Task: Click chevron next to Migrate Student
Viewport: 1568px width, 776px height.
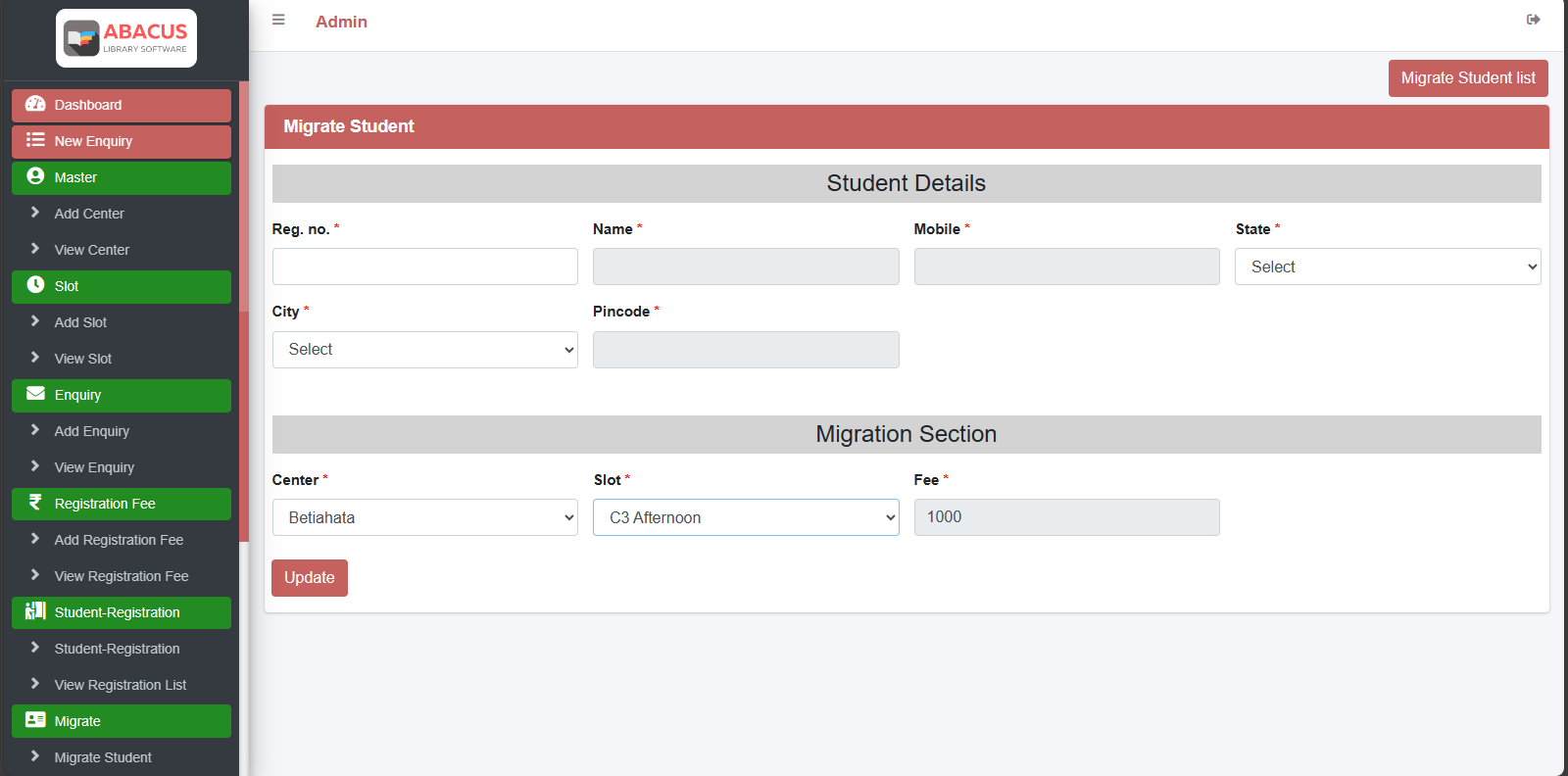Action: [x=35, y=756]
